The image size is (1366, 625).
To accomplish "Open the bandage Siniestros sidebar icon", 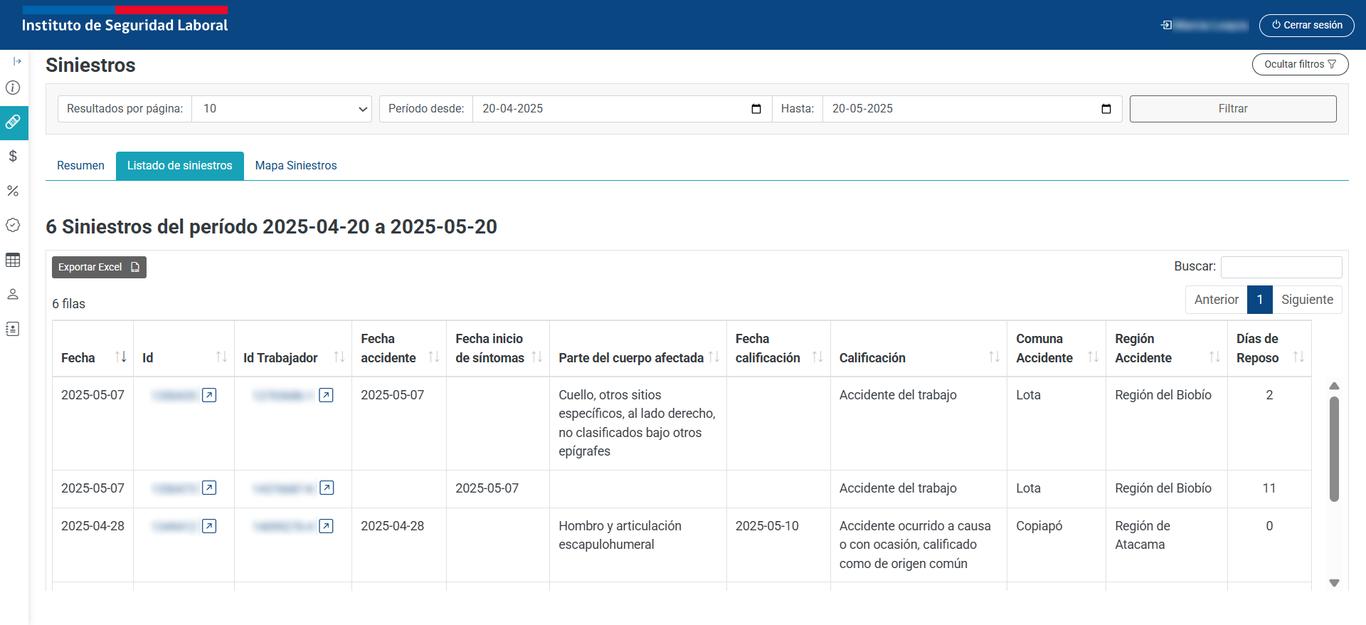I will tap(13, 122).
